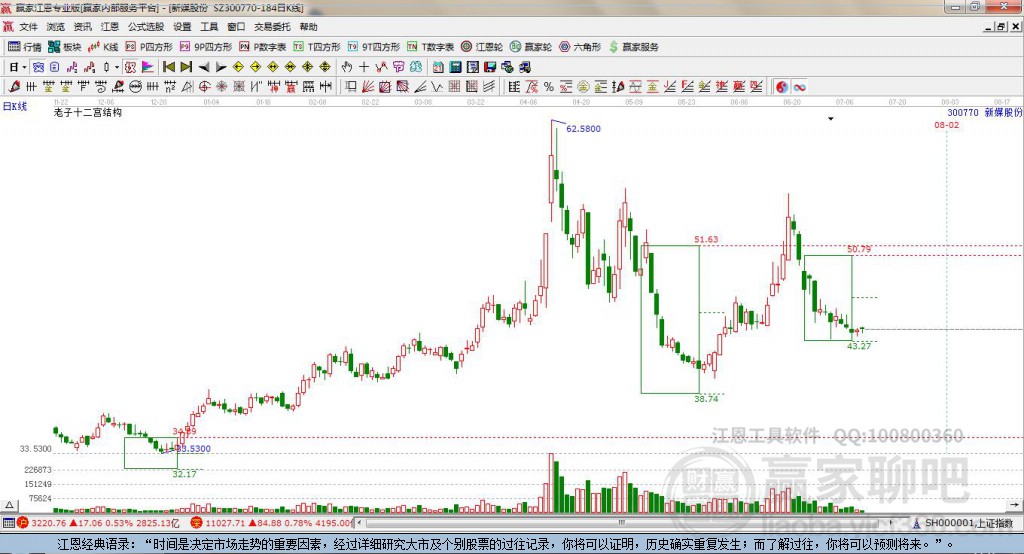Click the 43.27 green price label

tap(859, 346)
